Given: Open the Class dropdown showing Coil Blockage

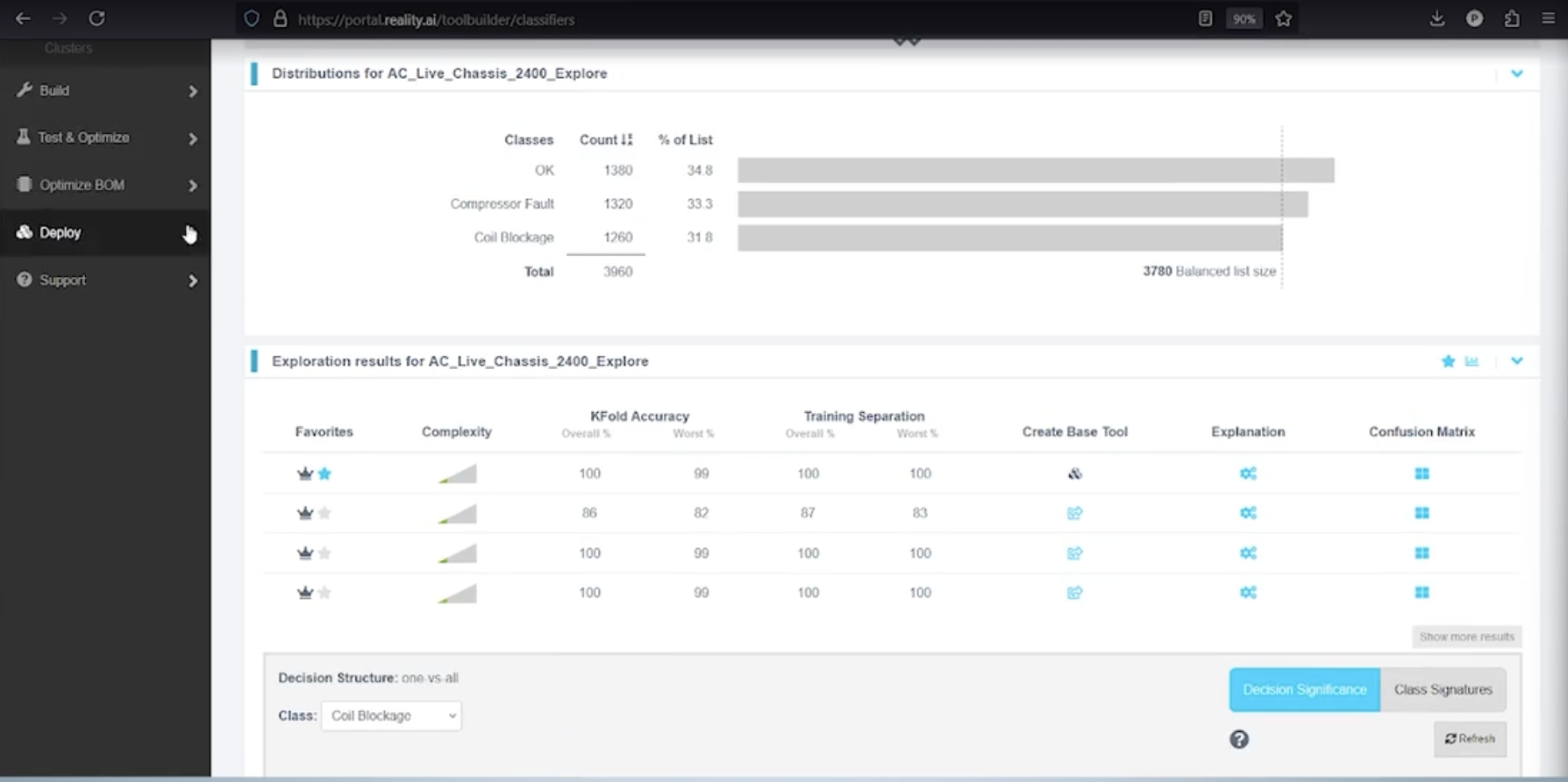Looking at the screenshot, I should [x=391, y=716].
